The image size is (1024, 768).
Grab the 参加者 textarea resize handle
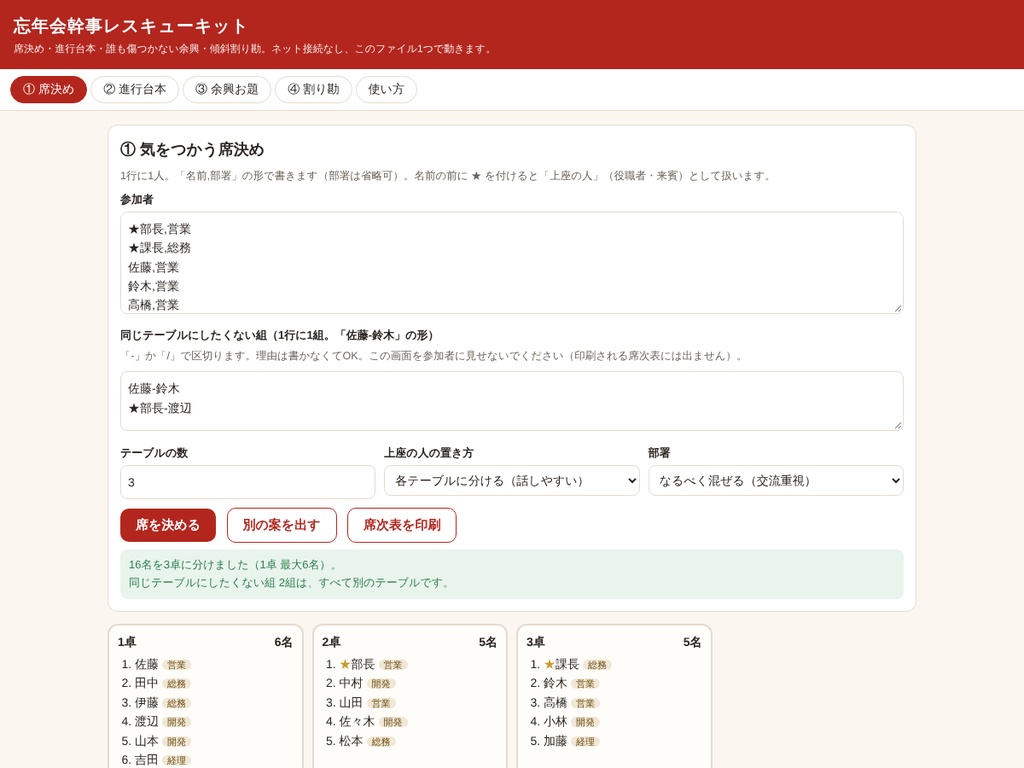click(898, 308)
